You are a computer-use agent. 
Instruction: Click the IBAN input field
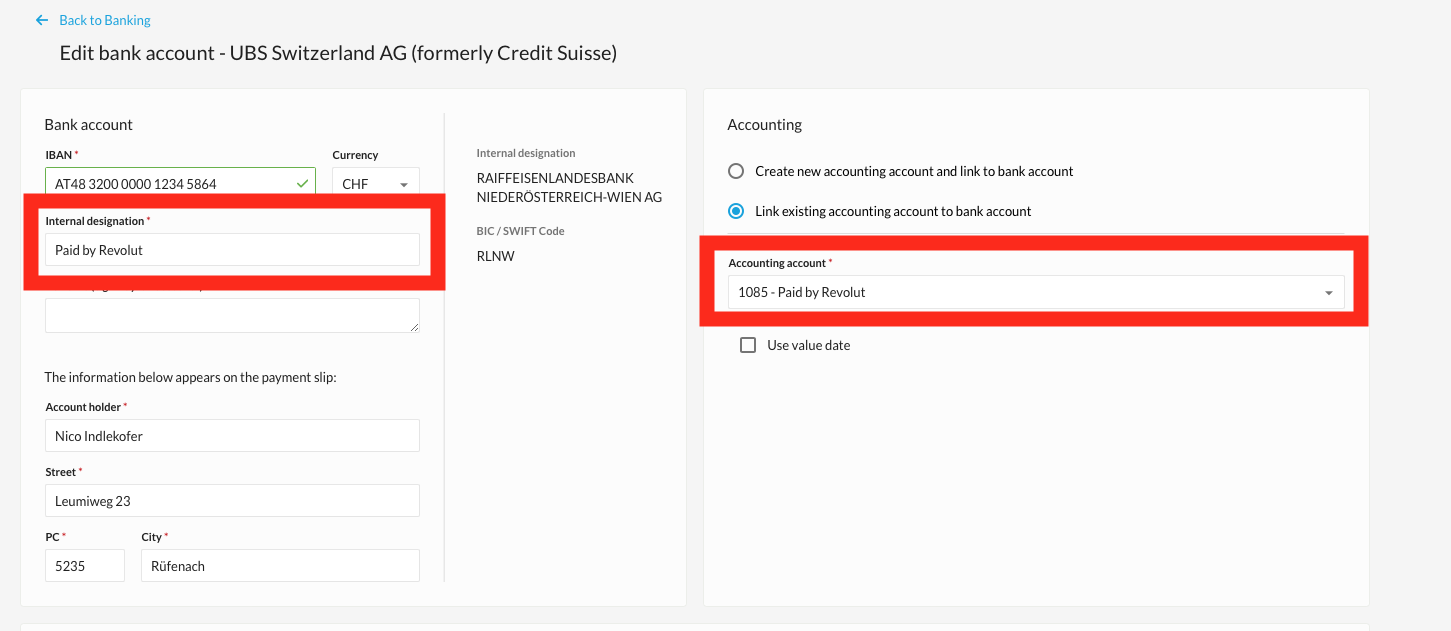[x=170, y=184]
